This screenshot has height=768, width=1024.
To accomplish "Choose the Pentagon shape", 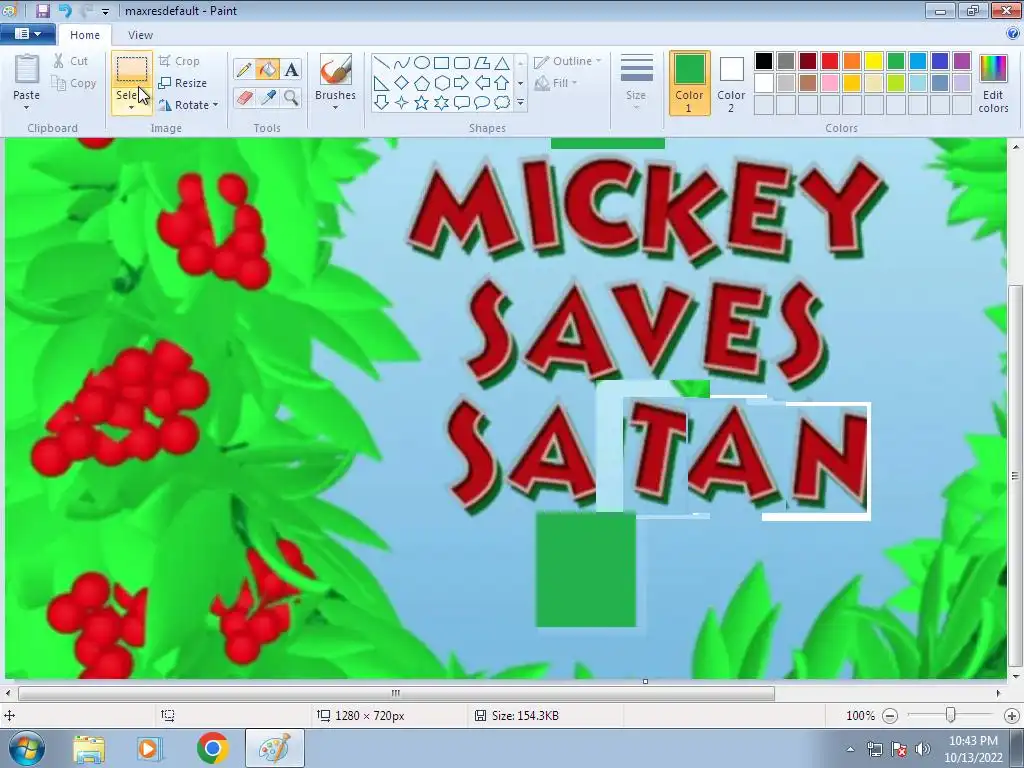I will click(x=422, y=83).
